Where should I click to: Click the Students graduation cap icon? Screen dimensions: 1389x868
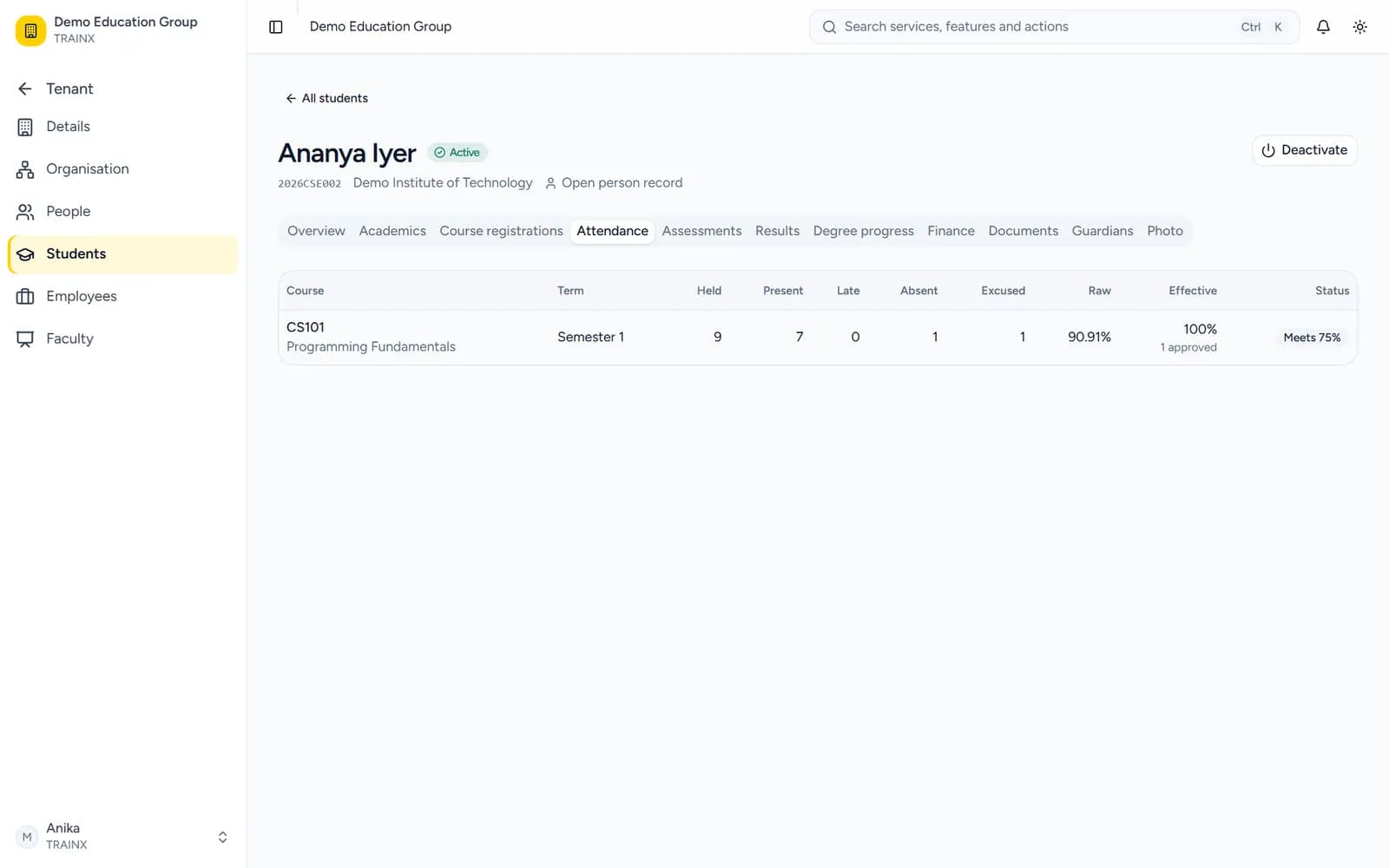tap(25, 254)
